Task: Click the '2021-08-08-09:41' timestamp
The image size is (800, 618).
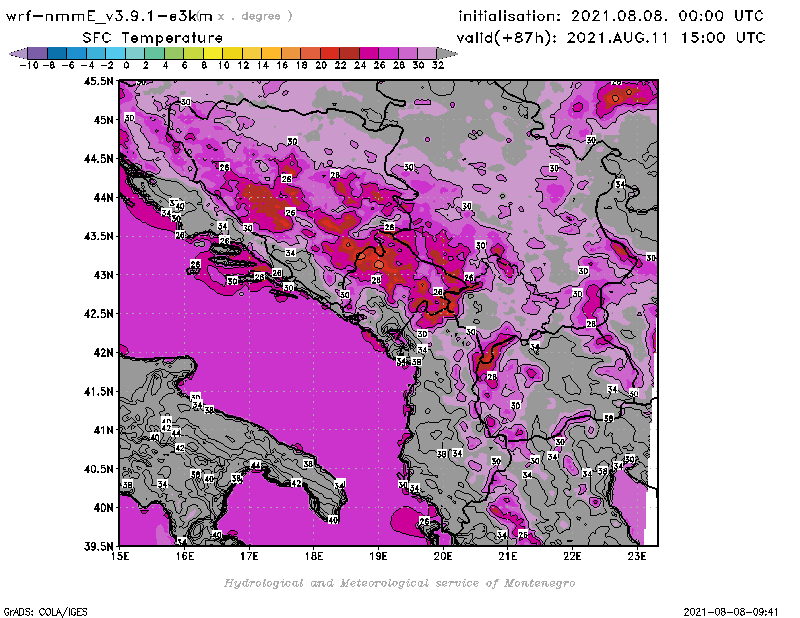Action: coord(731,611)
